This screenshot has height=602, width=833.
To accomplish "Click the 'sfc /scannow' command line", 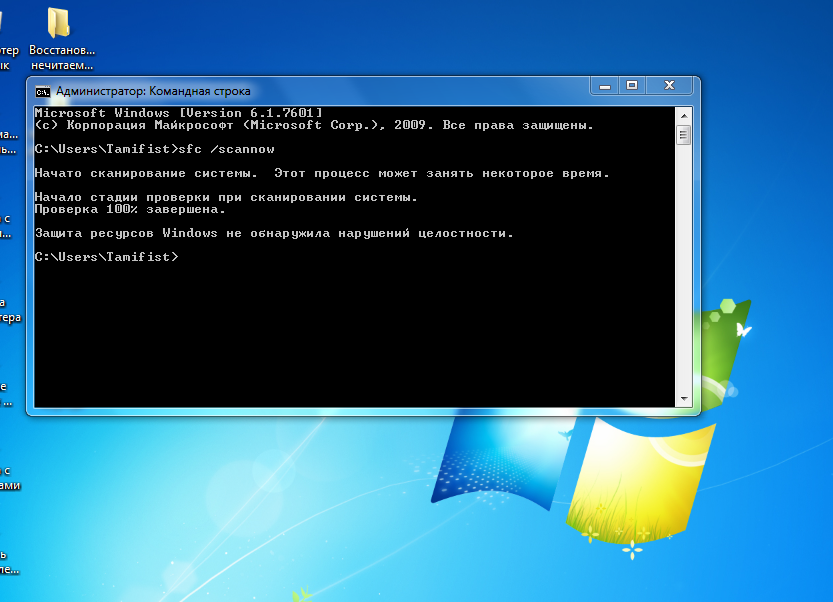I will coord(154,149).
